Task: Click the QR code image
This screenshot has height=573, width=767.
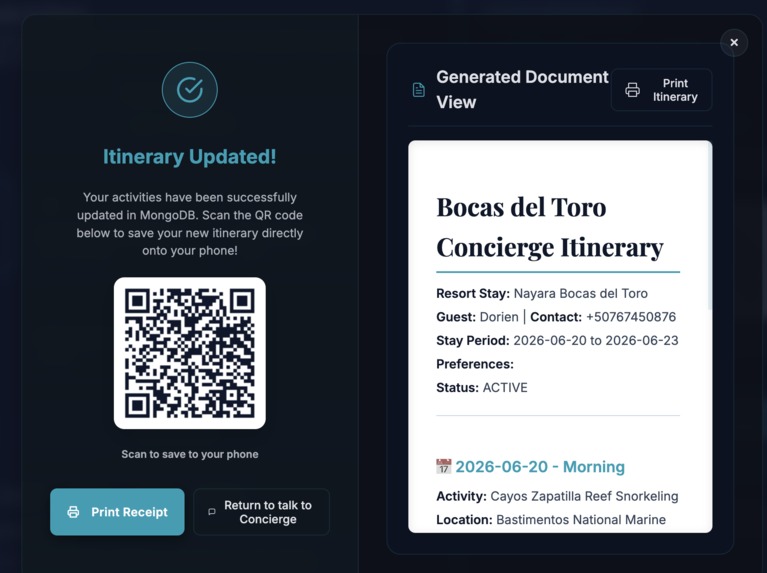Action: [190, 353]
